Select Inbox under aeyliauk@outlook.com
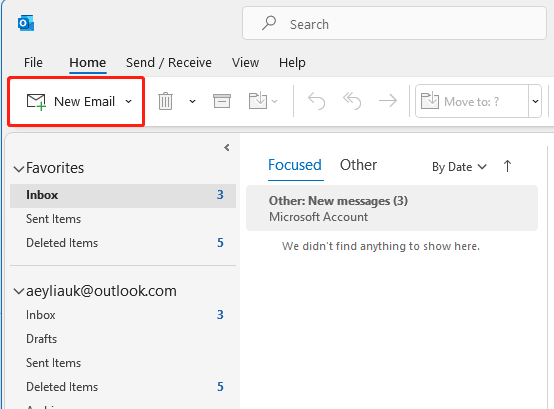 pos(123,315)
